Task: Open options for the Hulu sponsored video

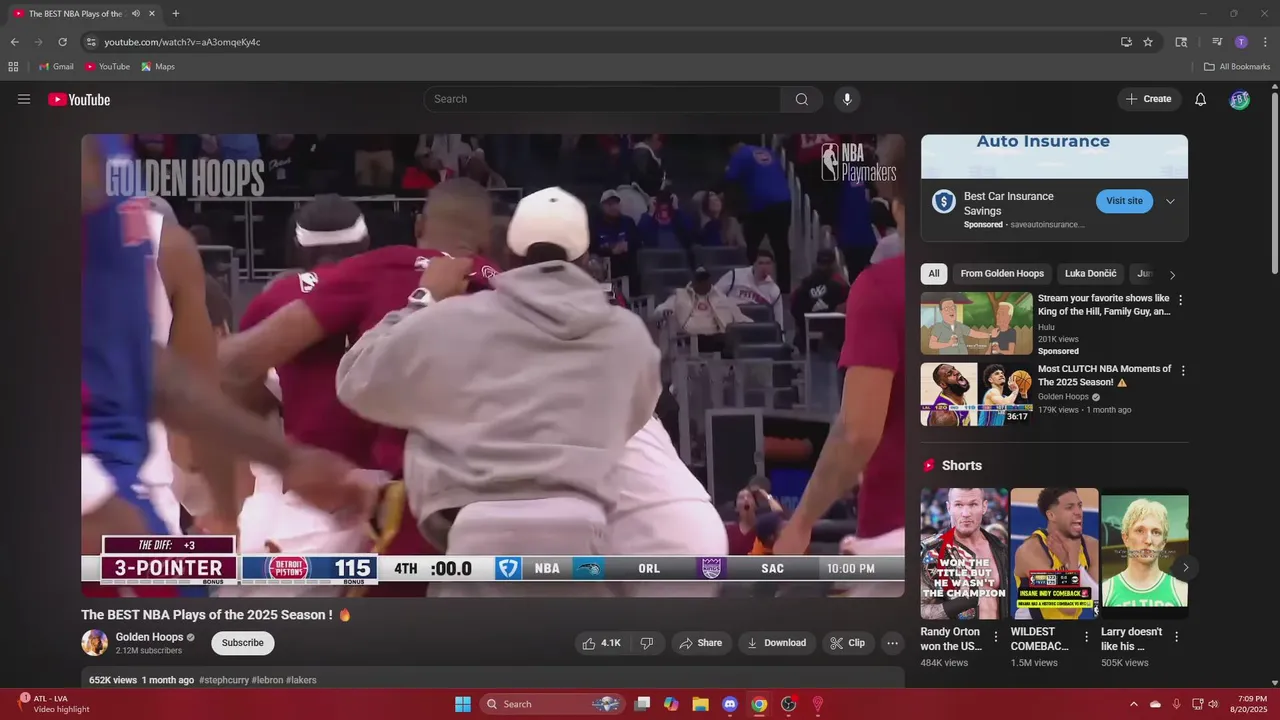Action: click(x=1181, y=300)
